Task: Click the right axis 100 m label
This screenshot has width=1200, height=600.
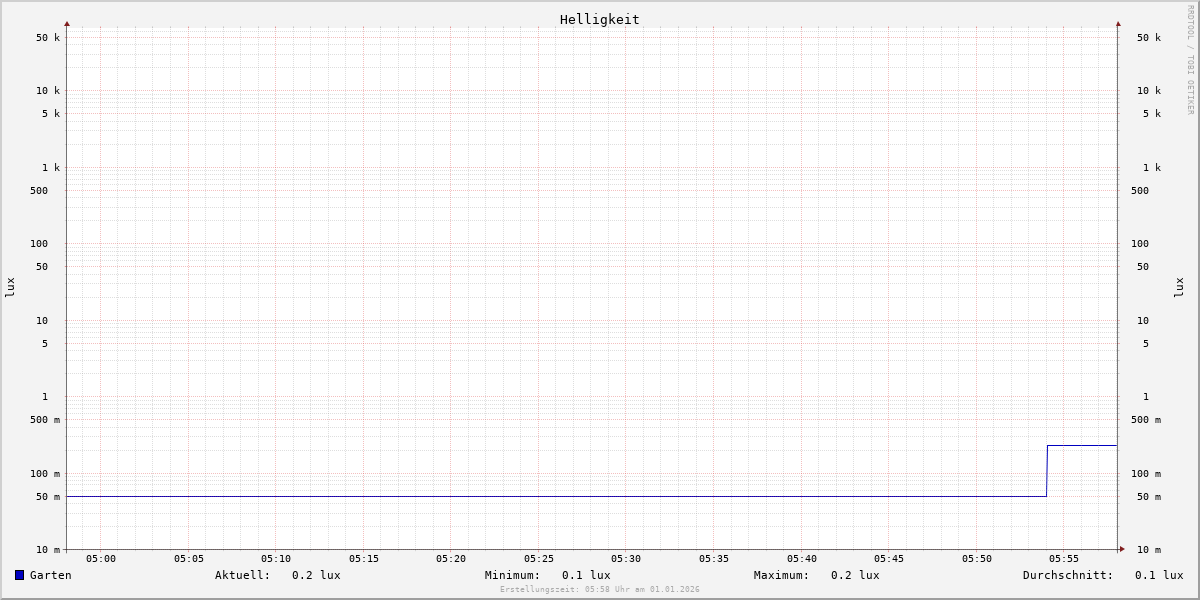Action: [x=1146, y=474]
